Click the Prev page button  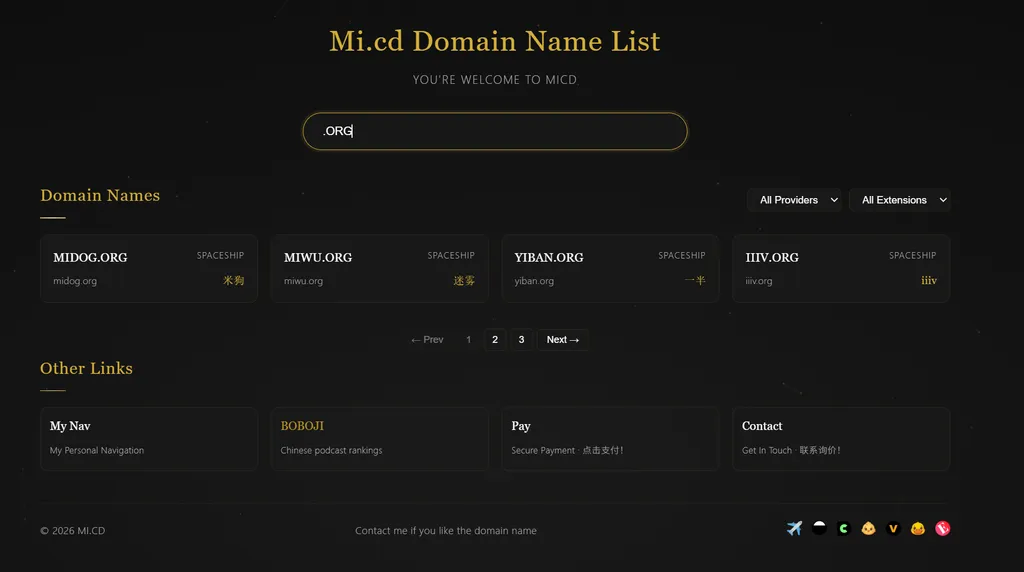427,340
